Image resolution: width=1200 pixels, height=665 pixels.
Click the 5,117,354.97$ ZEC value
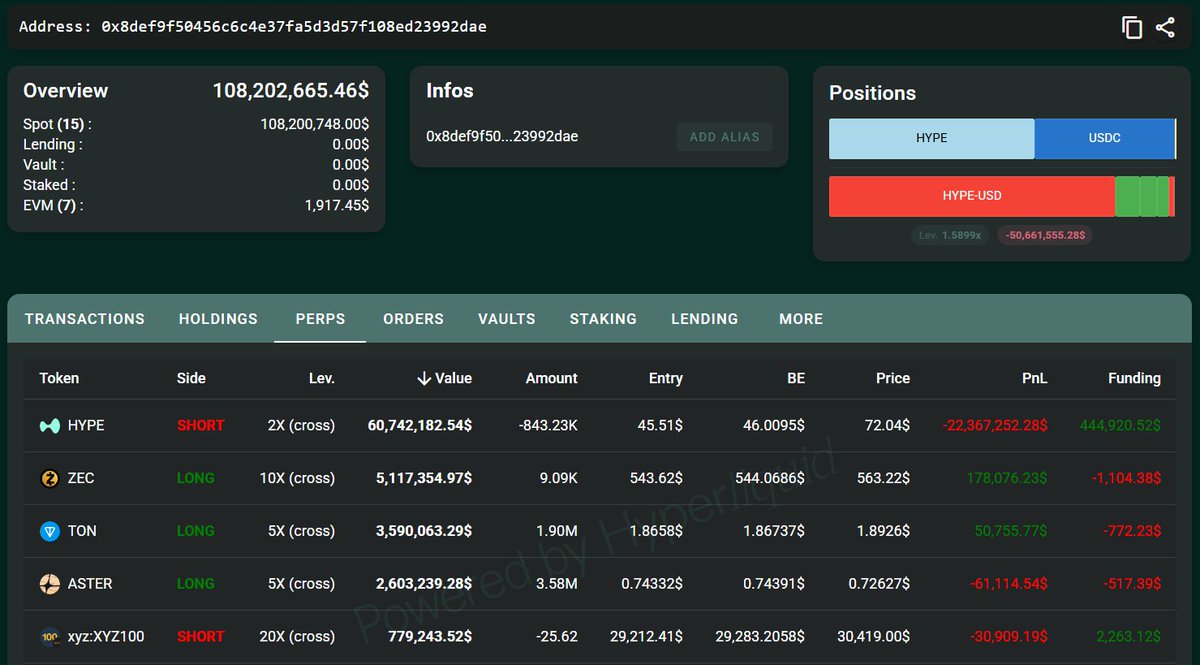point(424,479)
